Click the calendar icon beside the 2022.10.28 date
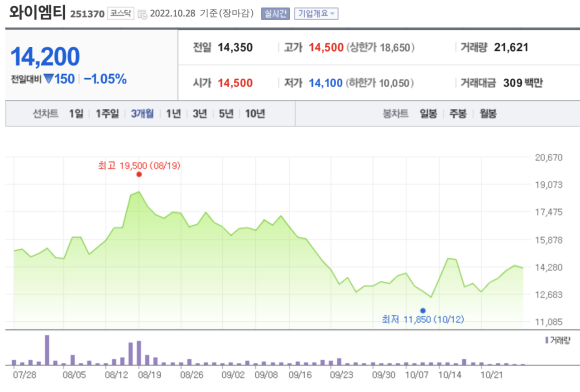 pyautogui.click(x=142, y=14)
